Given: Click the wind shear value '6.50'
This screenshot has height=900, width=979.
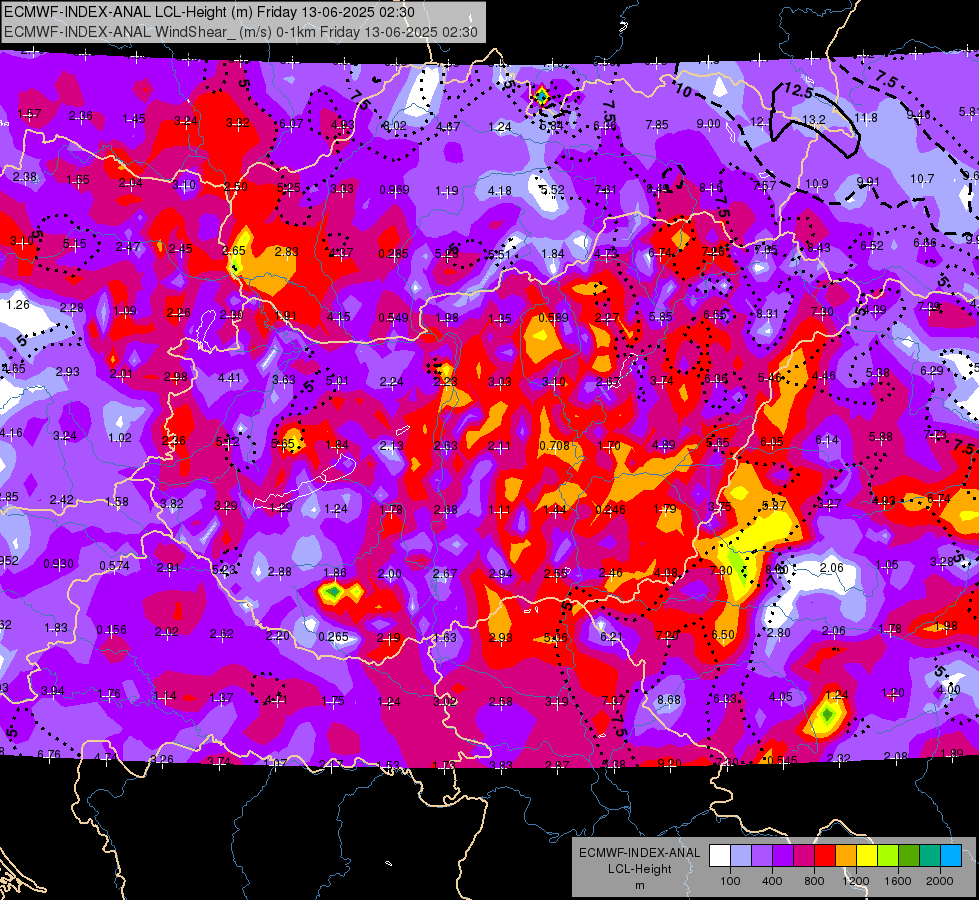Looking at the screenshot, I should [723, 635].
